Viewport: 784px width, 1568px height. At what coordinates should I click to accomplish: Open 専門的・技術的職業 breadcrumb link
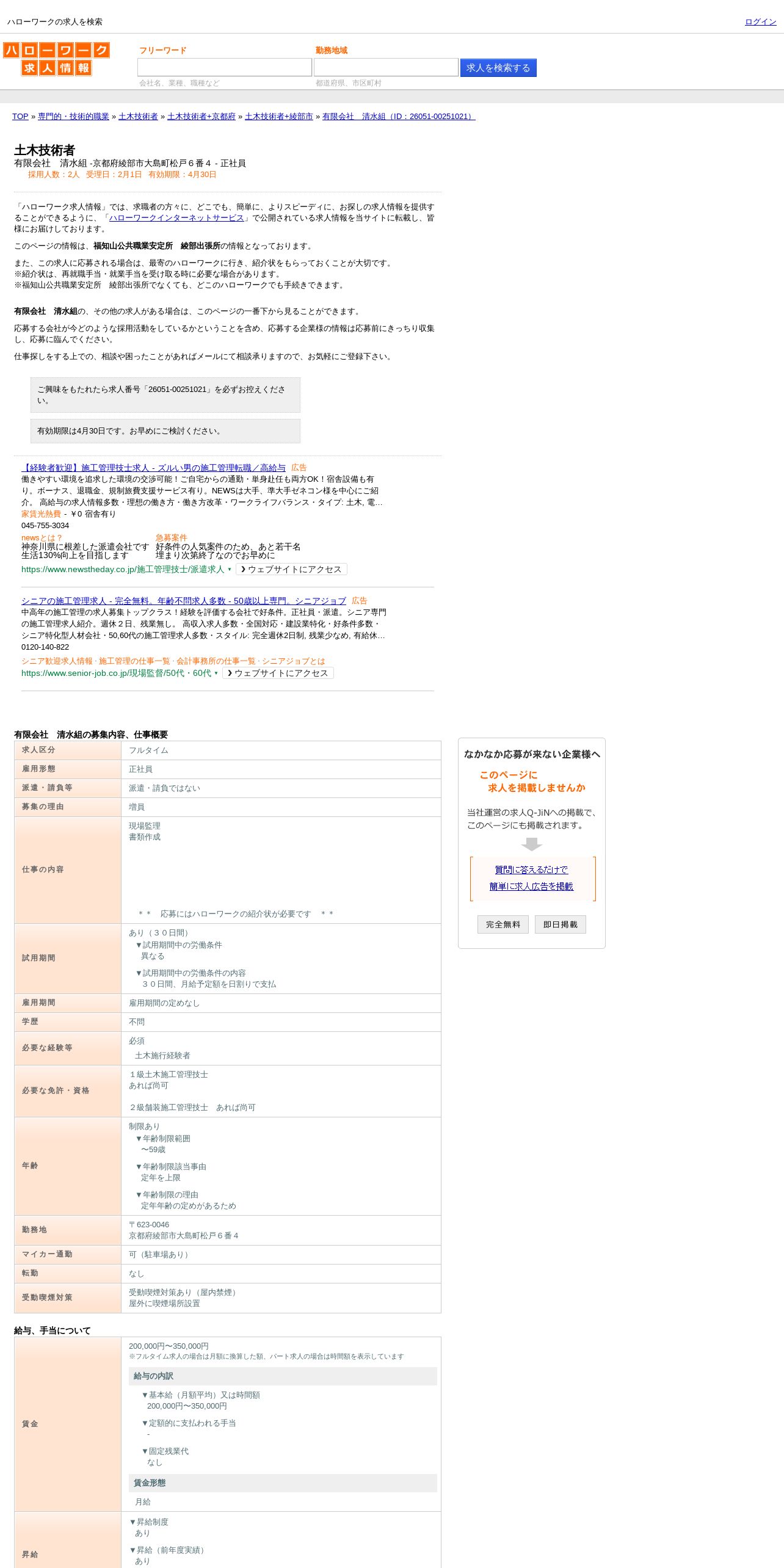pyautogui.click(x=73, y=117)
